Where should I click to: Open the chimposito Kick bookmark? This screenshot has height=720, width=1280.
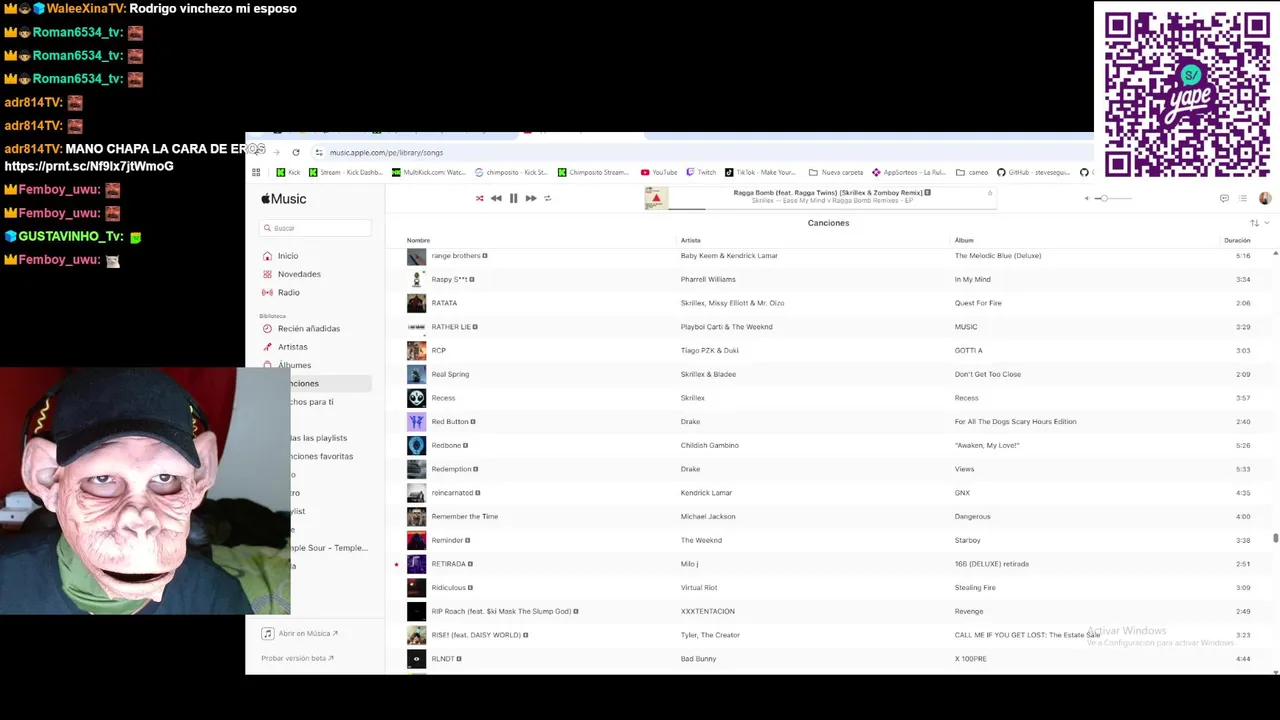click(511, 172)
